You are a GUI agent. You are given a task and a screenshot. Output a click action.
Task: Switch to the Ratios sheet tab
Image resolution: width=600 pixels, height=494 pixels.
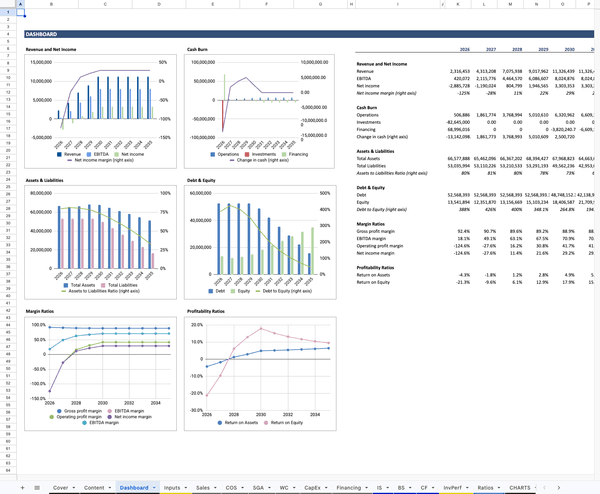tap(484, 487)
